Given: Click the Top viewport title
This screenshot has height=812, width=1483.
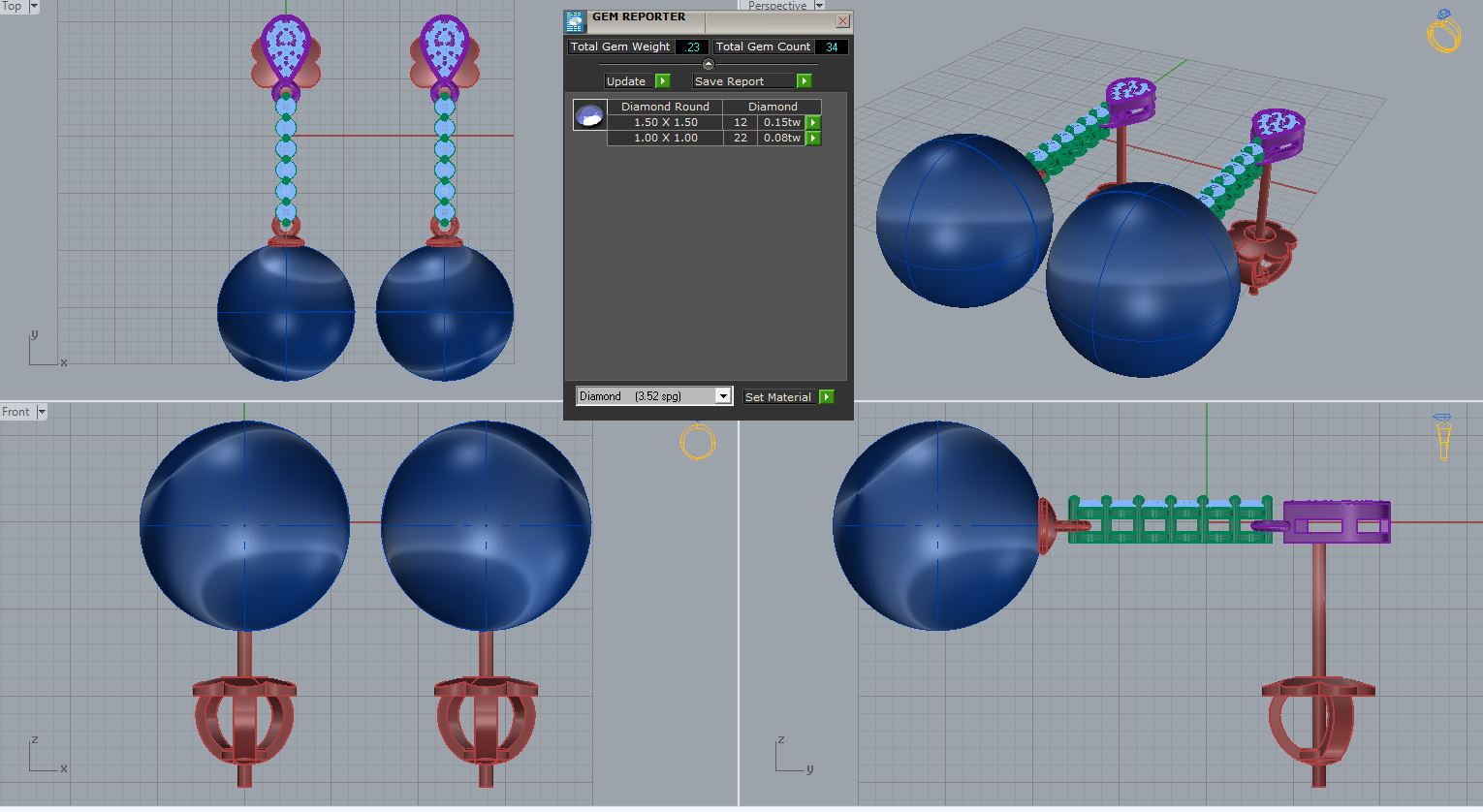Looking at the screenshot, I should tap(12, 6).
